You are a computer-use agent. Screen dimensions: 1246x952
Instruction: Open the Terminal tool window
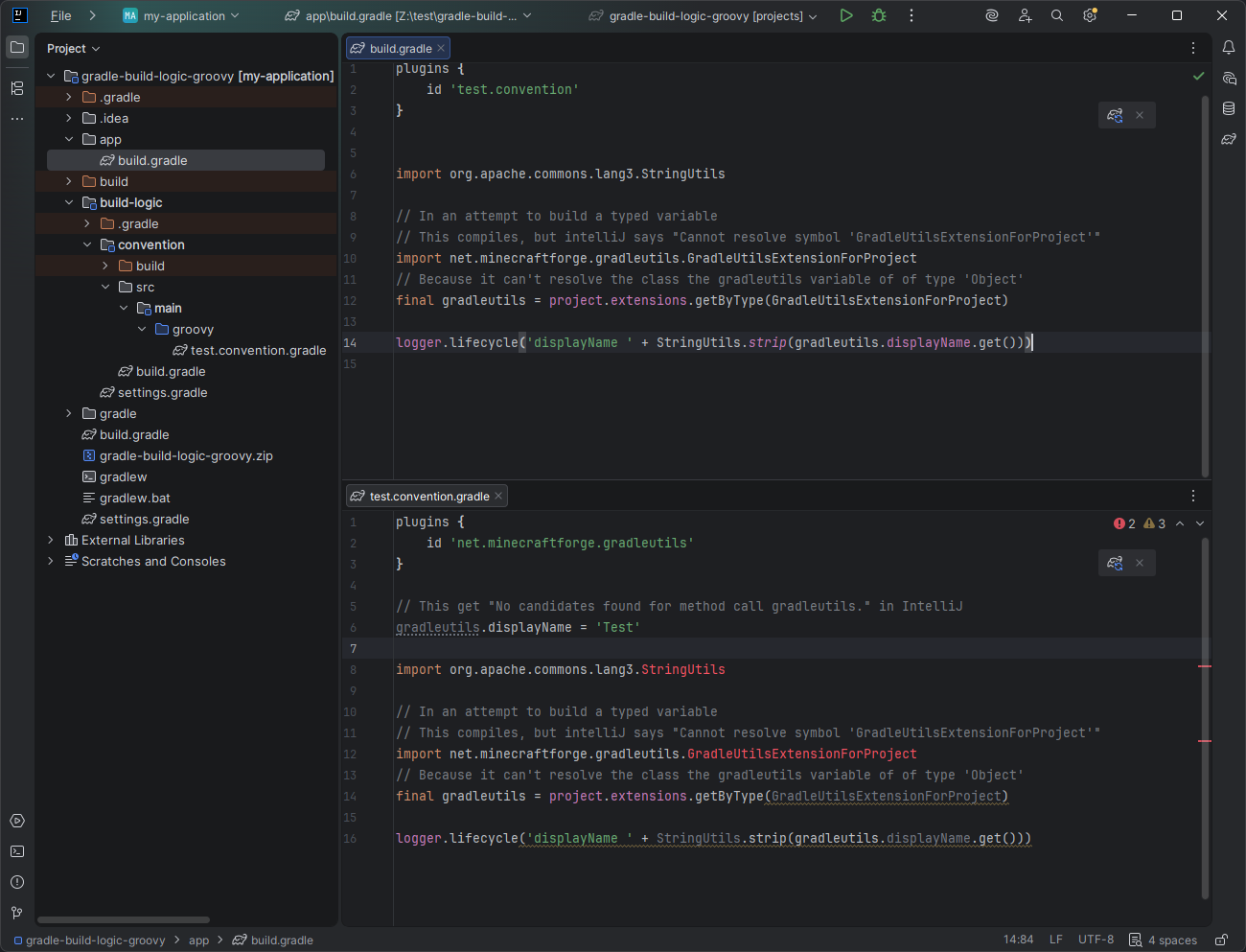point(17,851)
